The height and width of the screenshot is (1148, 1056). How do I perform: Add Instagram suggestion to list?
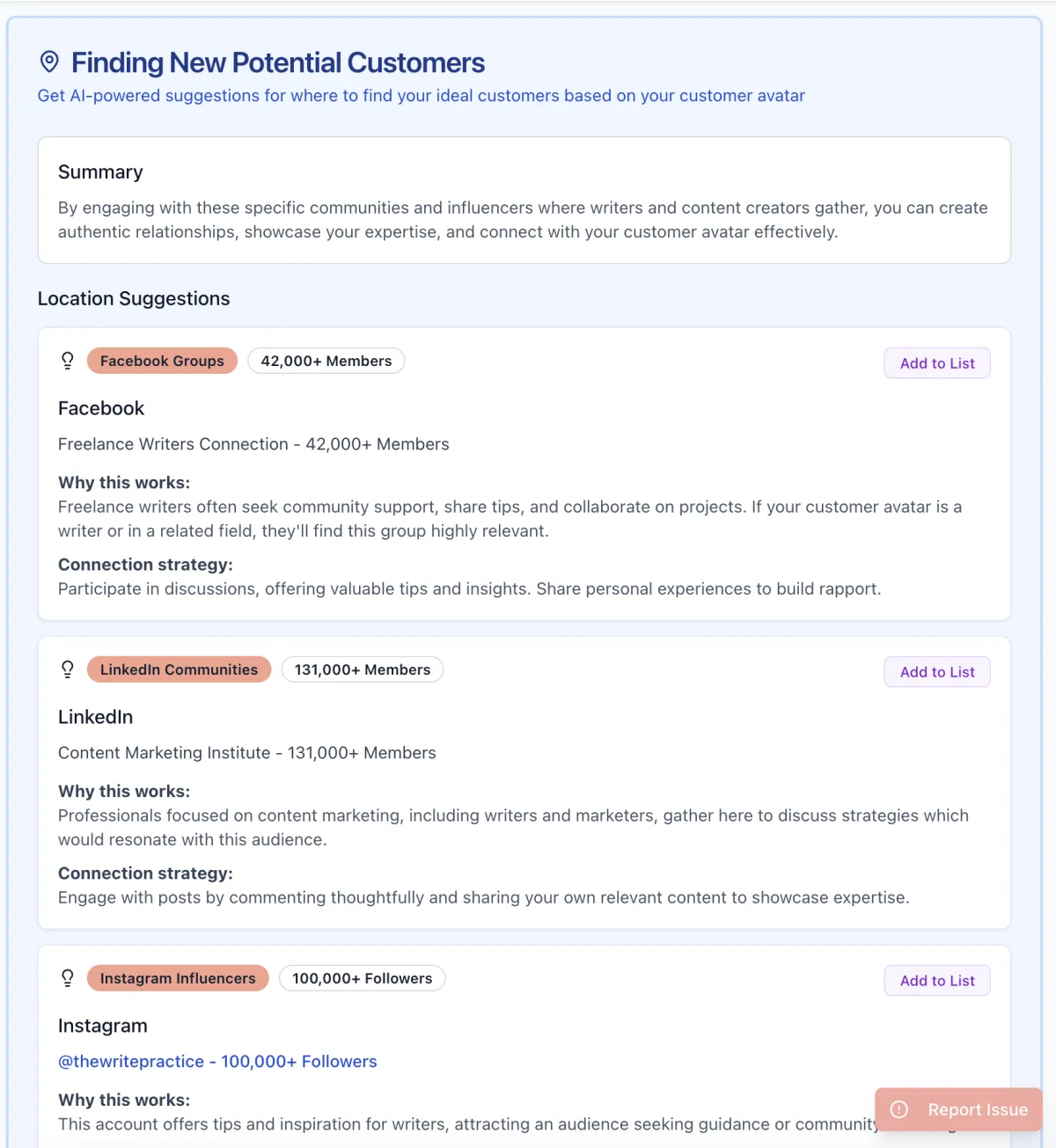pos(936,981)
